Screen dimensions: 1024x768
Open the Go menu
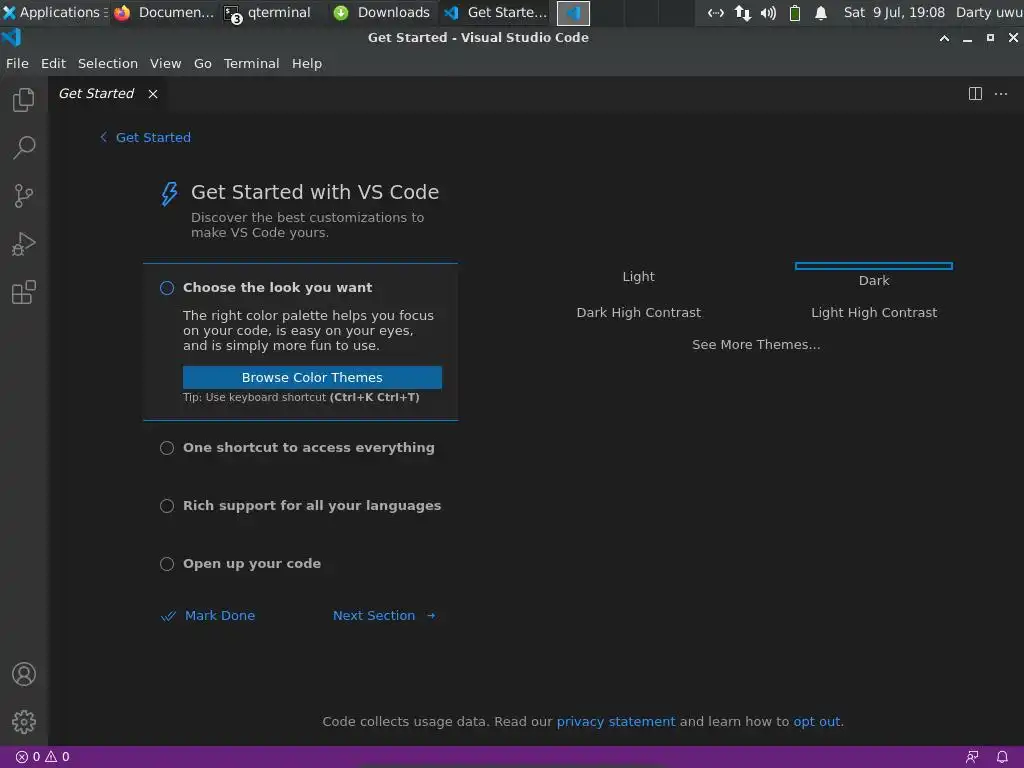[202, 63]
